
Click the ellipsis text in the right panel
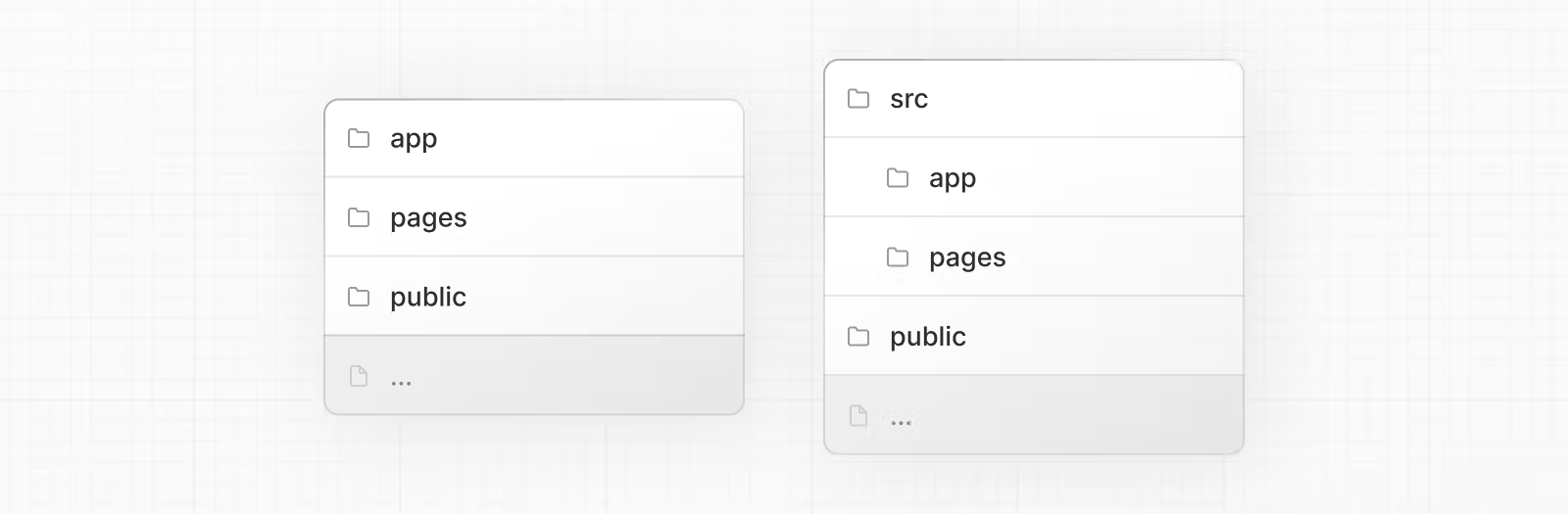click(901, 422)
